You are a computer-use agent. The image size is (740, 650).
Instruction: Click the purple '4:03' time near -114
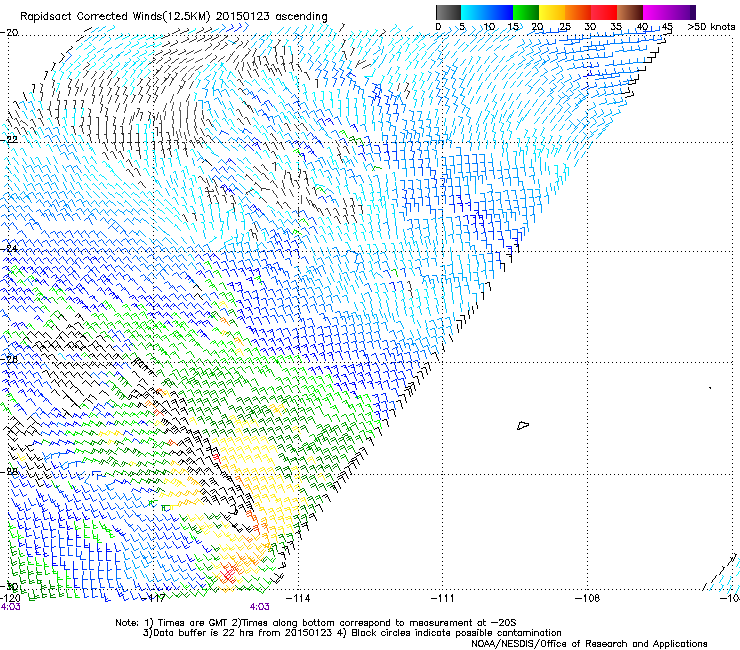[260, 607]
